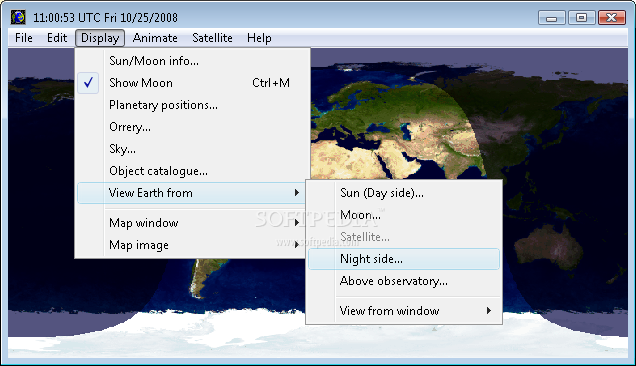Close the open Display menu
This screenshot has height=366, width=636.
(100, 38)
